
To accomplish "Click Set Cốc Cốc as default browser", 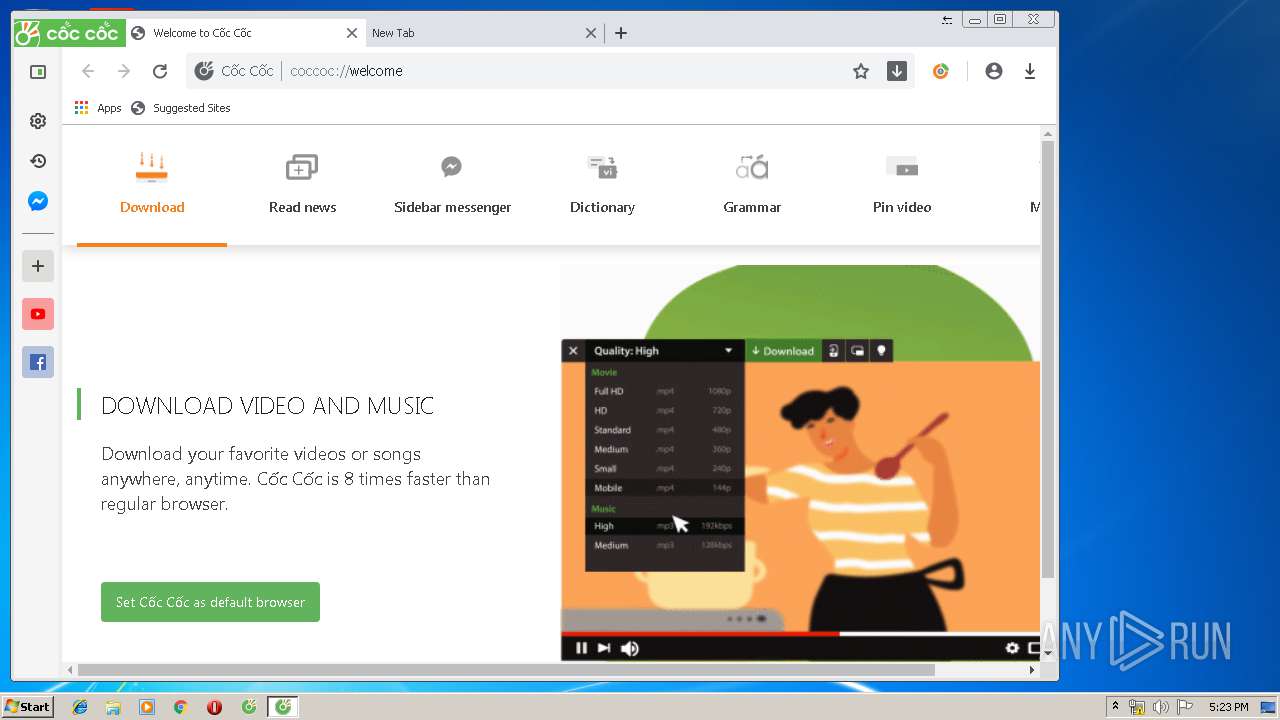I will [210, 602].
